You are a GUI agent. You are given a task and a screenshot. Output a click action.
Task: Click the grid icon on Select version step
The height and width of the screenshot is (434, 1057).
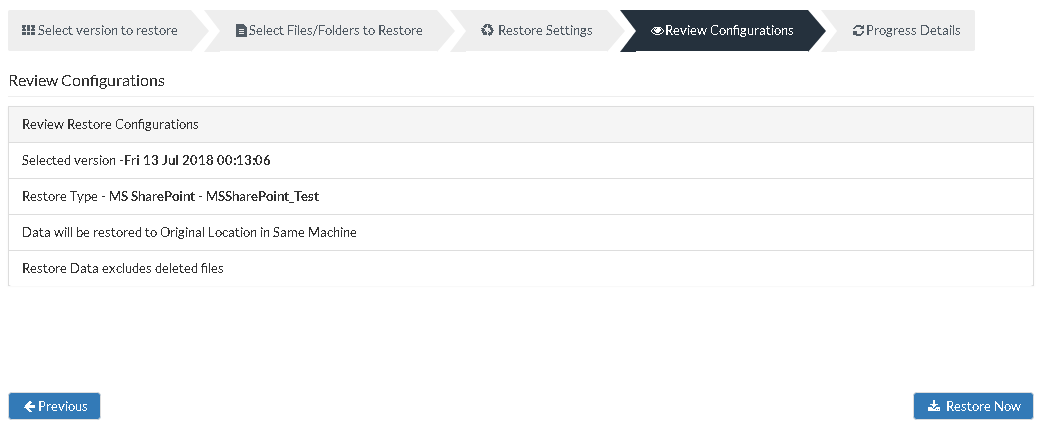[28, 30]
